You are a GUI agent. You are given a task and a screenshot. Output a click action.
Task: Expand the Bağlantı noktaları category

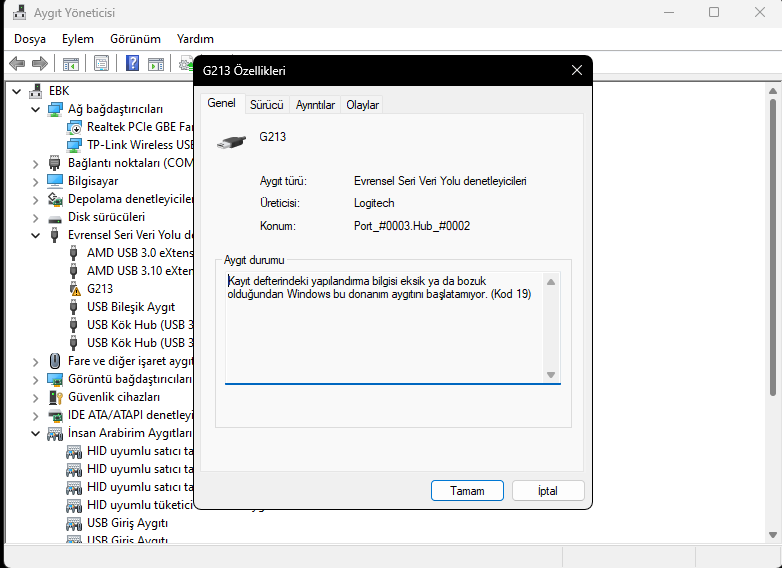tap(35, 164)
